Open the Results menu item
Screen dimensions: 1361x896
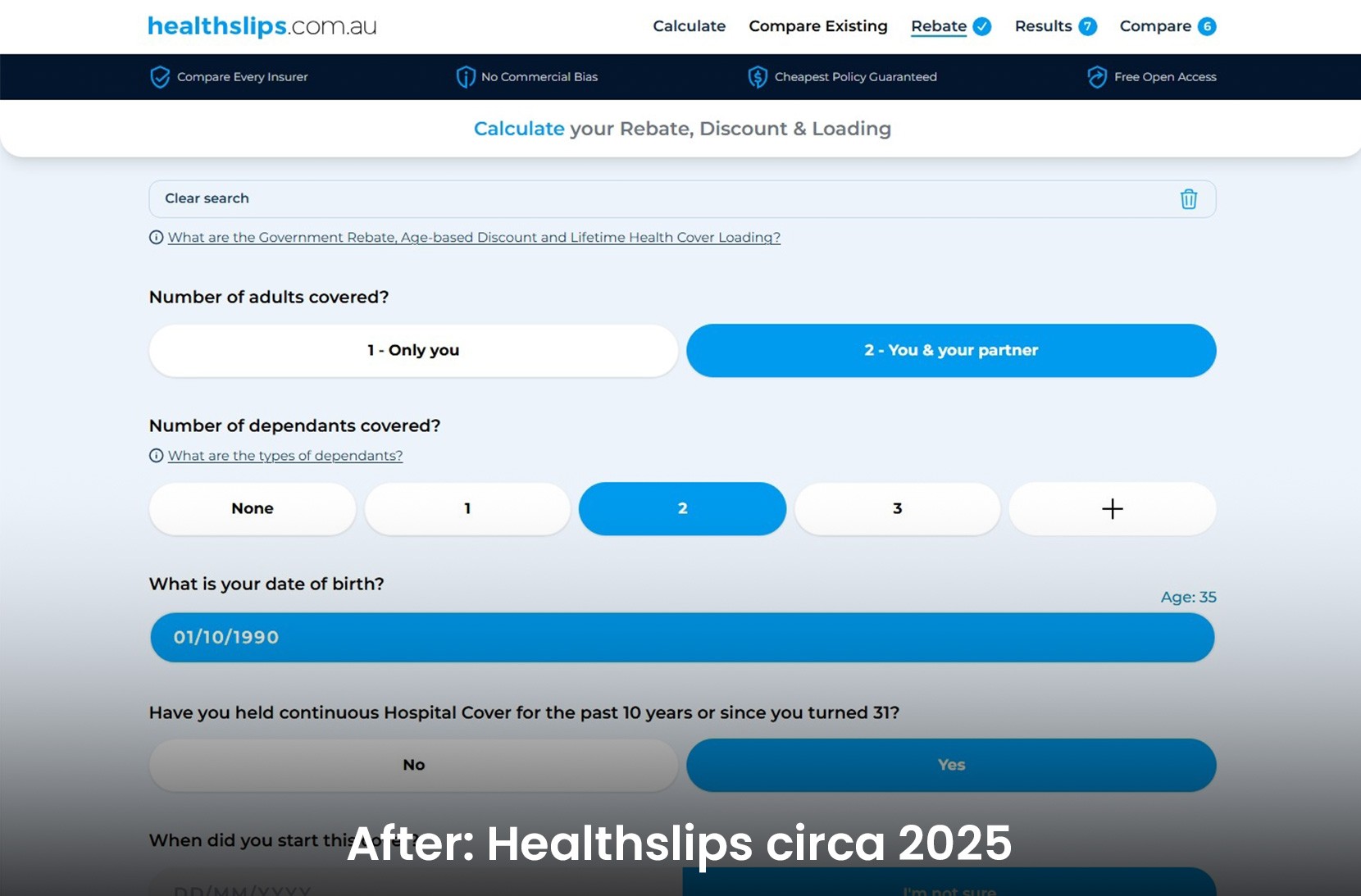[1043, 26]
